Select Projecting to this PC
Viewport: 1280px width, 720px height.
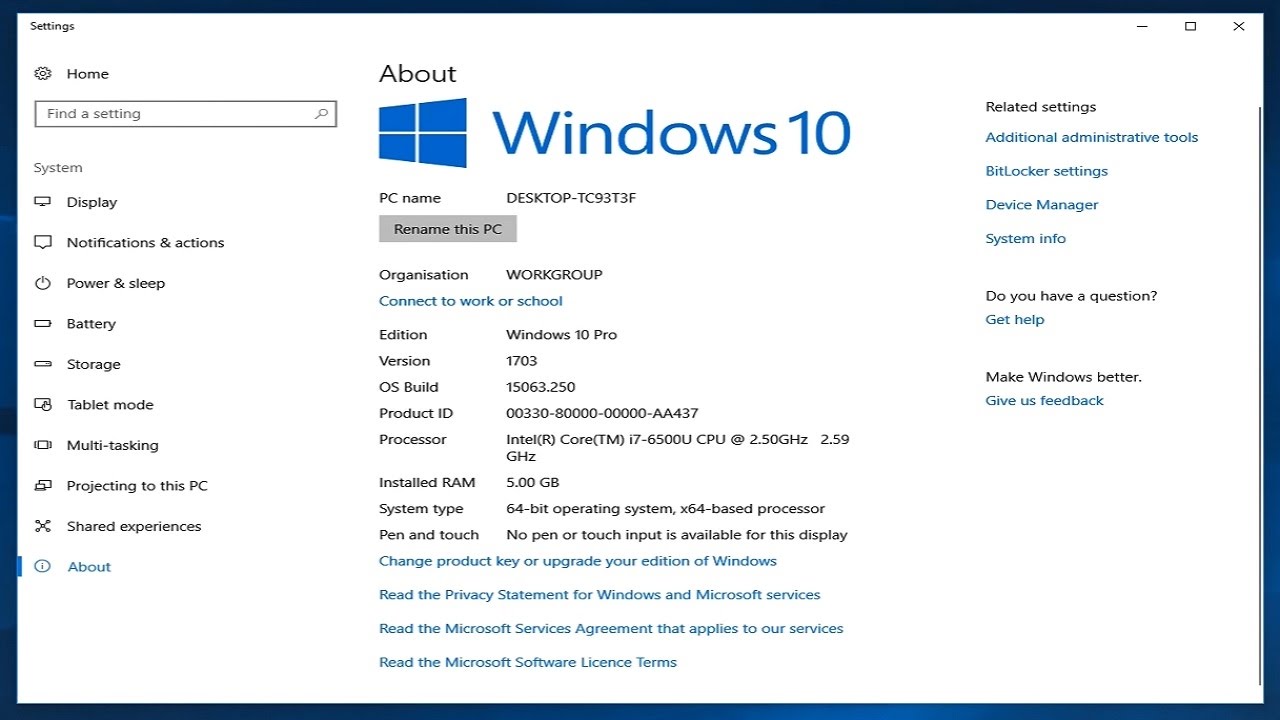137,486
